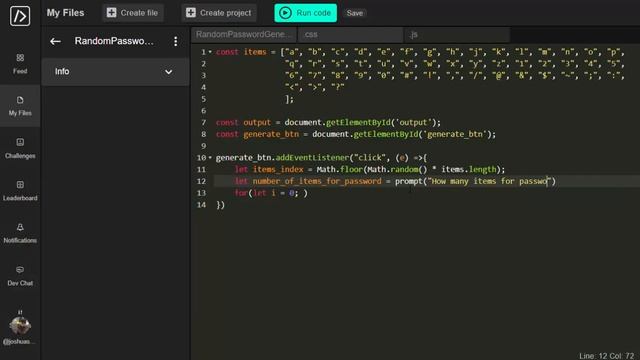Place cursor in the prompt string on line 12
Screen dimensions: 640x360
[x=489, y=181]
